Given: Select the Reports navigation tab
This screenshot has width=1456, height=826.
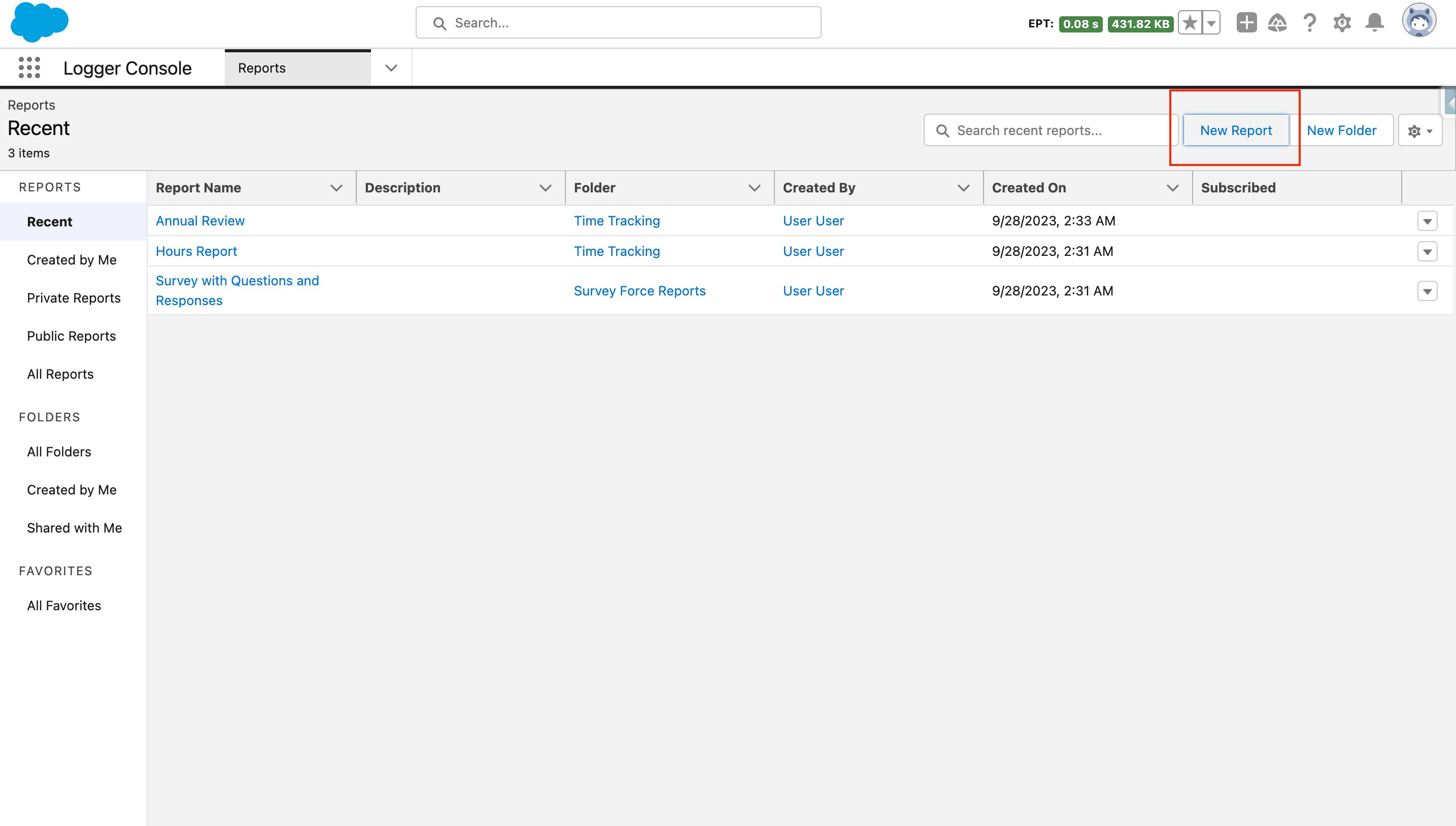Looking at the screenshot, I should tap(298, 68).
